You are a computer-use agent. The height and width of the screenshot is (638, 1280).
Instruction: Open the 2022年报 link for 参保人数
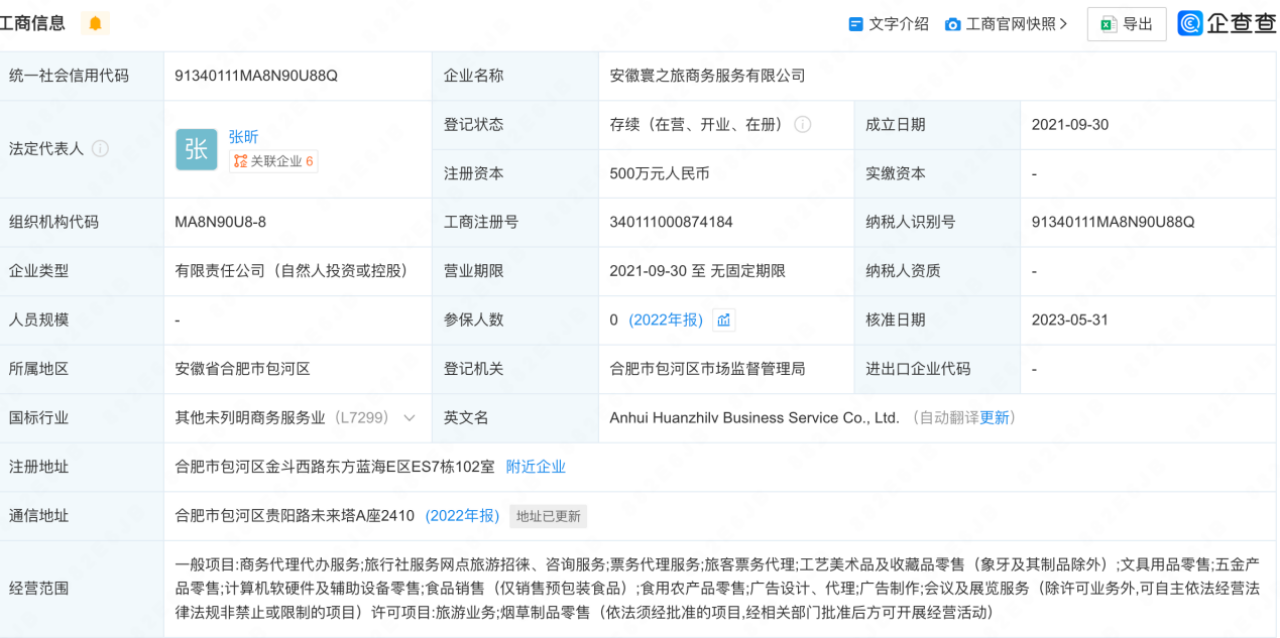click(x=666, y=320)
